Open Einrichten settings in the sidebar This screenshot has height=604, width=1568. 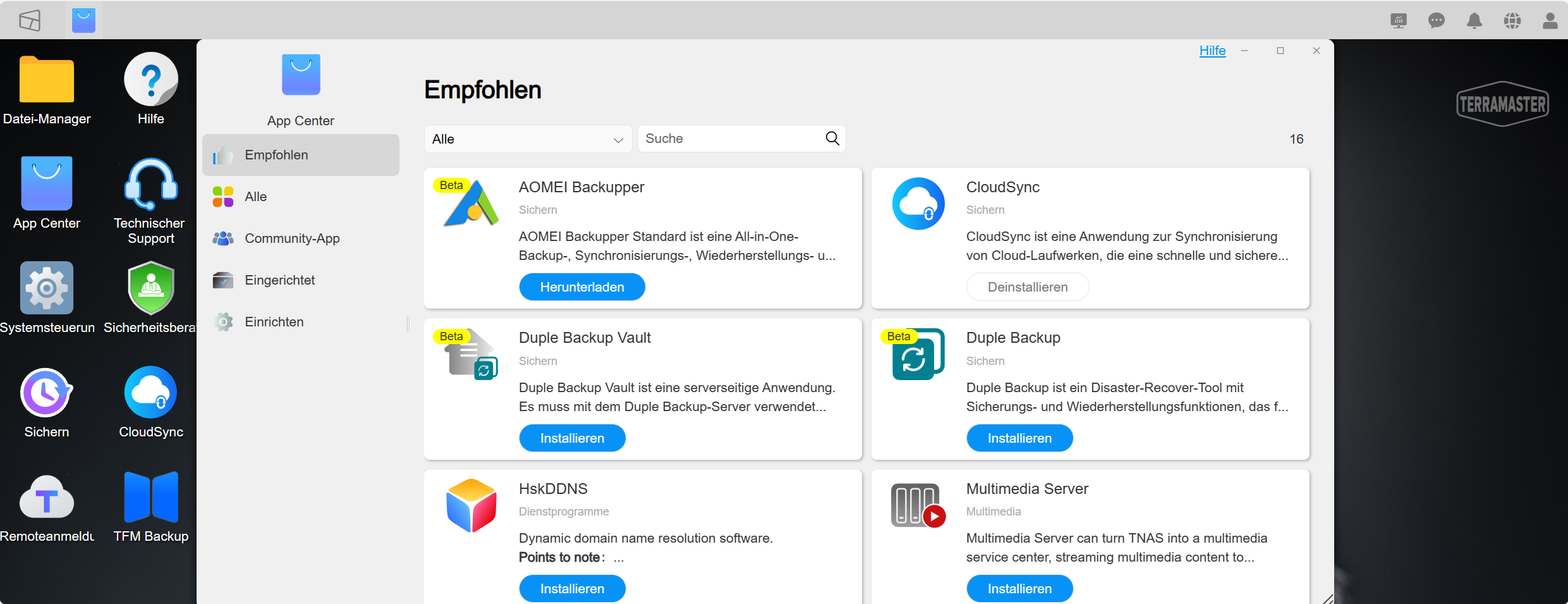click(x=274, y=322)
